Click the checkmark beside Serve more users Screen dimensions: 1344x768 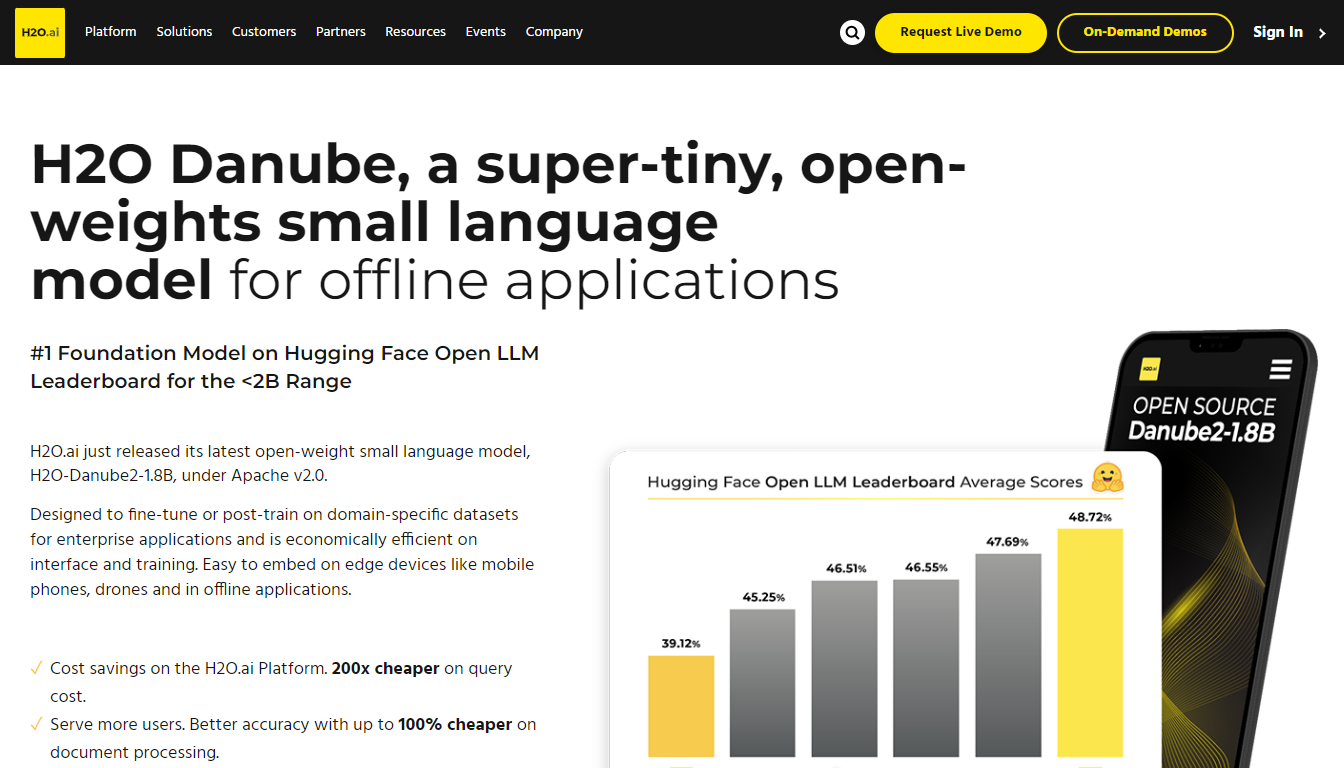coord(36,724)
